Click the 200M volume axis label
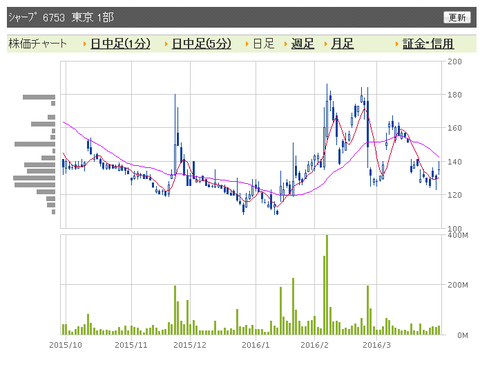The width and height of the screenshot is (480, 365). (x=458, y=285)
